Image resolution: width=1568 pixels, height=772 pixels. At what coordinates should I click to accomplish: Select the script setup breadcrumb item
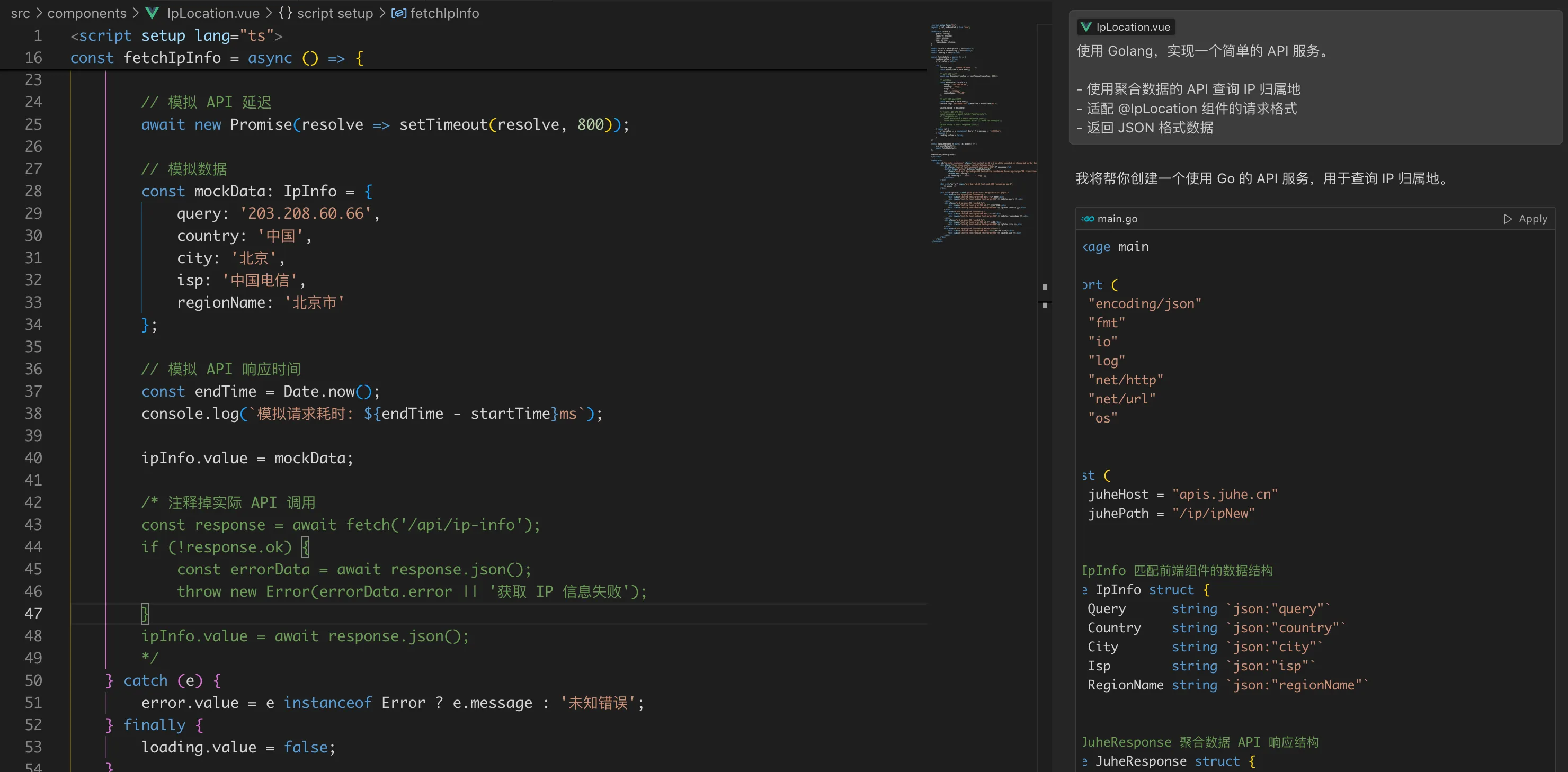[x=334, y=13]
